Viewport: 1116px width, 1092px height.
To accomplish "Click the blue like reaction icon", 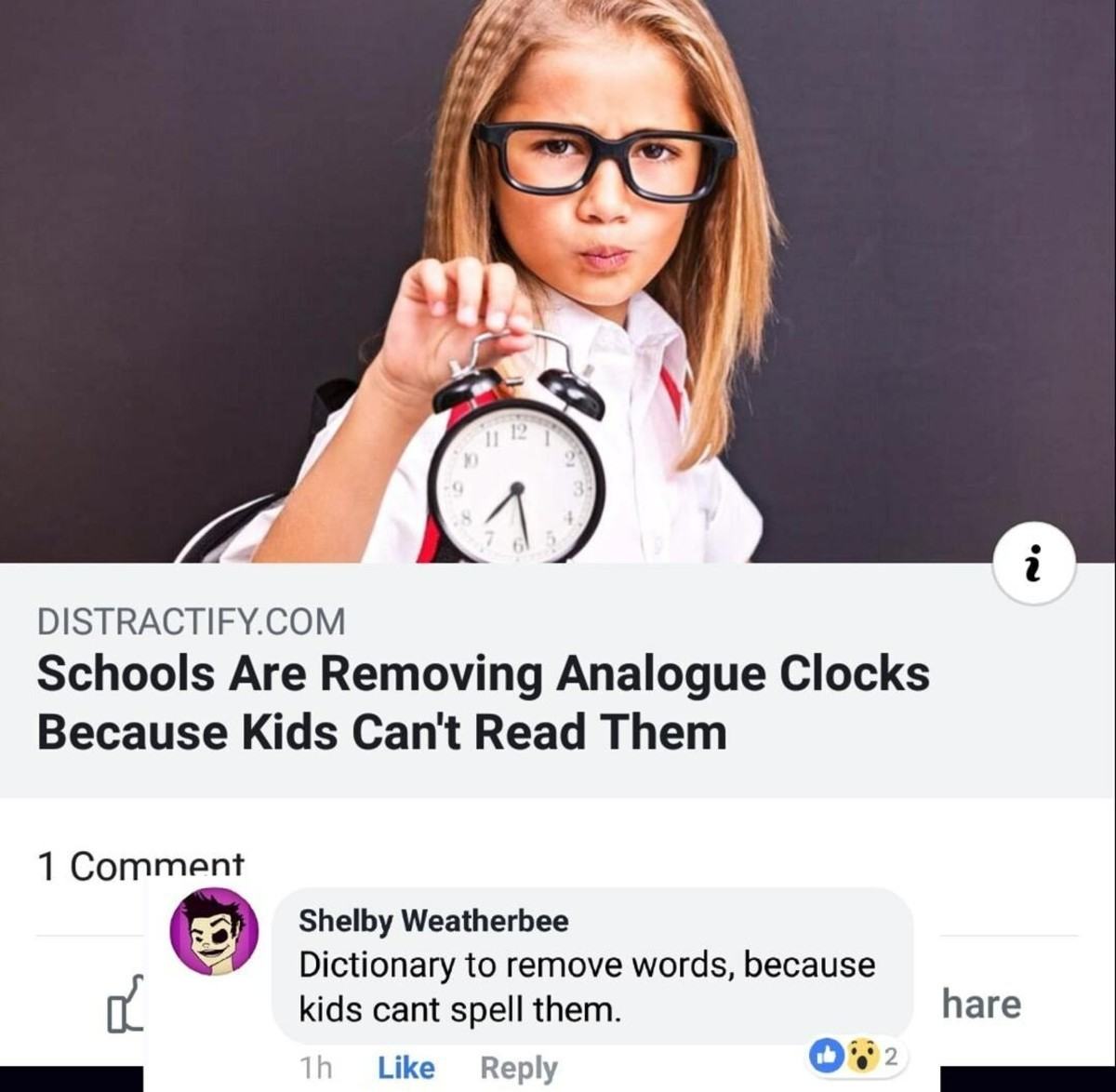I will point(827,1055).
